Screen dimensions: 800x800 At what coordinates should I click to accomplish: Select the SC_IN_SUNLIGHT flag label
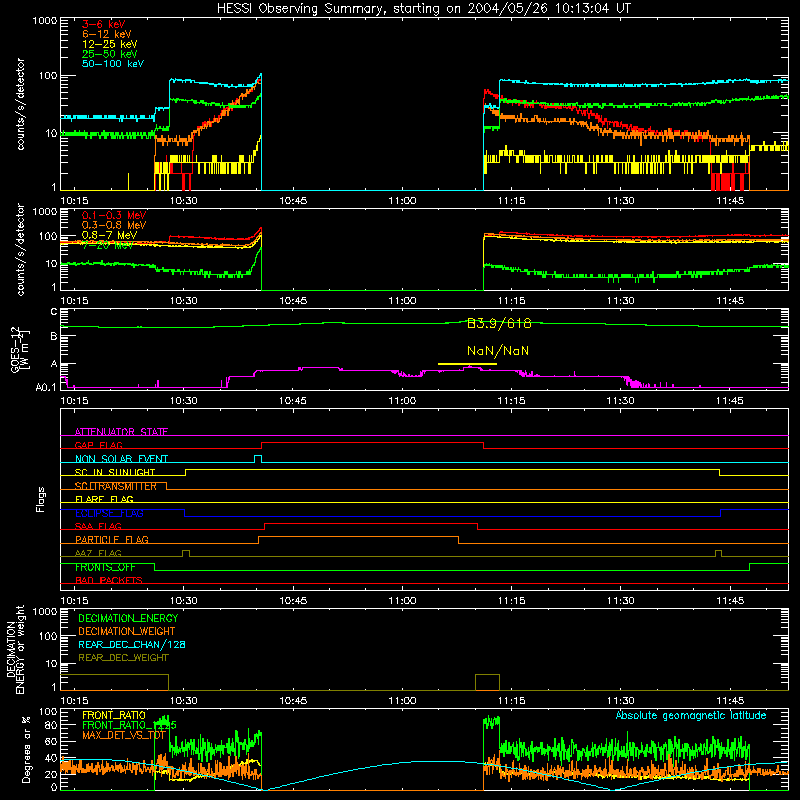point(115,472)
